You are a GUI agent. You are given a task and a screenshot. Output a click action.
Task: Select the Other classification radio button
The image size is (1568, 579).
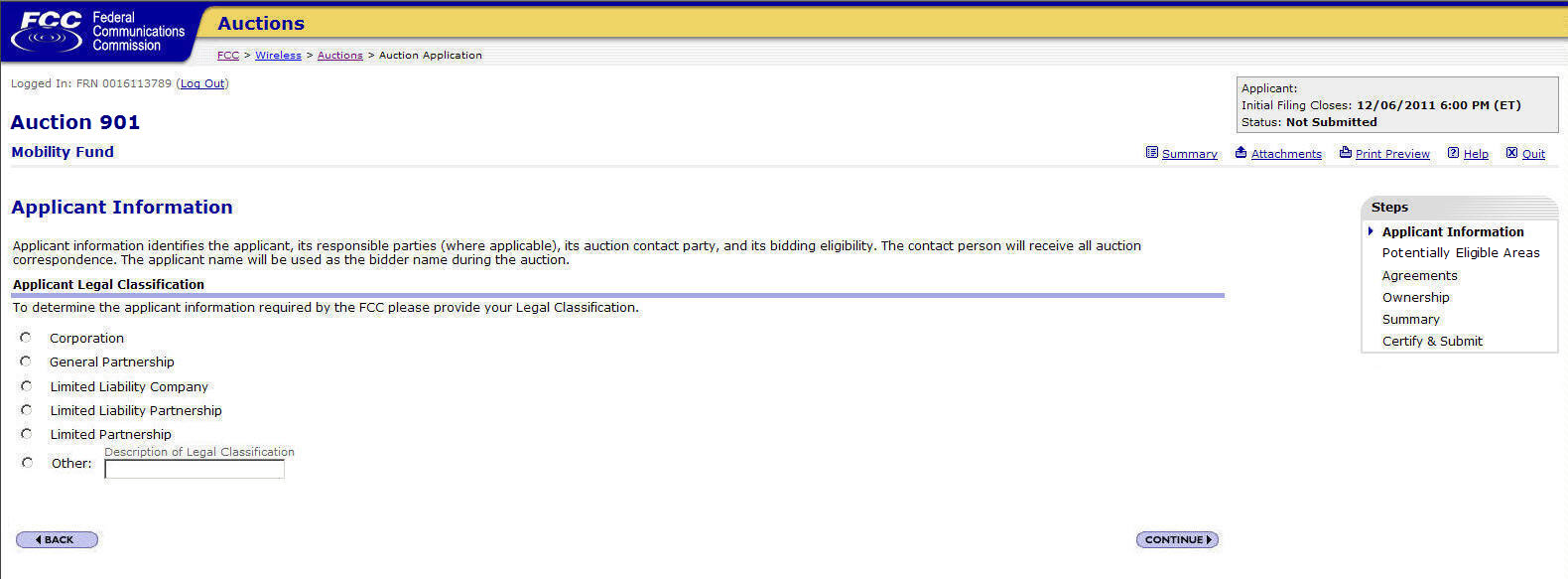pos(27,463)
